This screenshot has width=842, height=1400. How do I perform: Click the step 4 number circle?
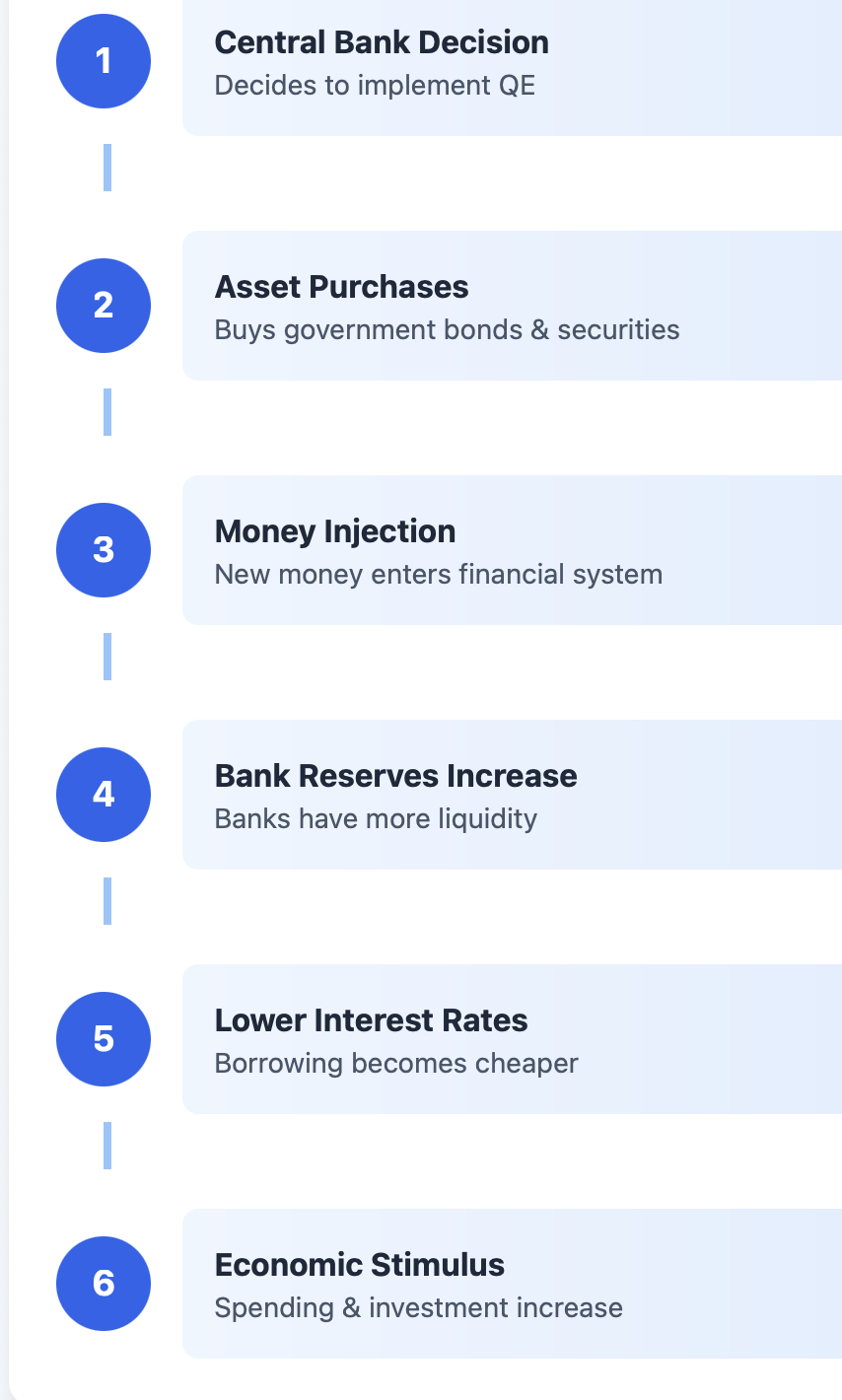(x=104, y=795)
